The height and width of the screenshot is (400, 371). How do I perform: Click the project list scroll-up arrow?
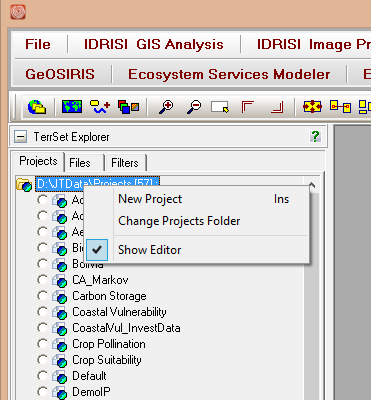[312, 185]
